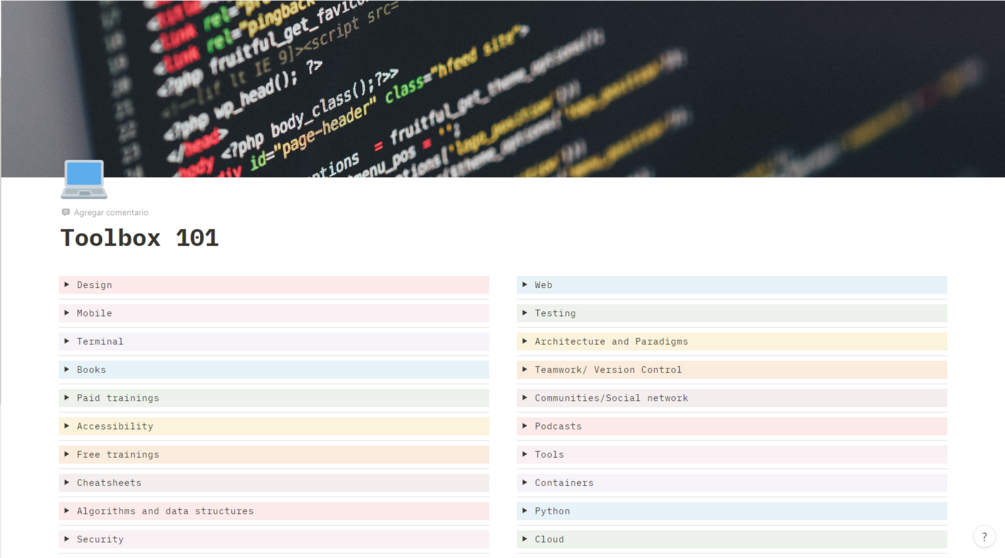Click the laptop page icon
This screenshot has width=1005, height=558.
[84, 179]
